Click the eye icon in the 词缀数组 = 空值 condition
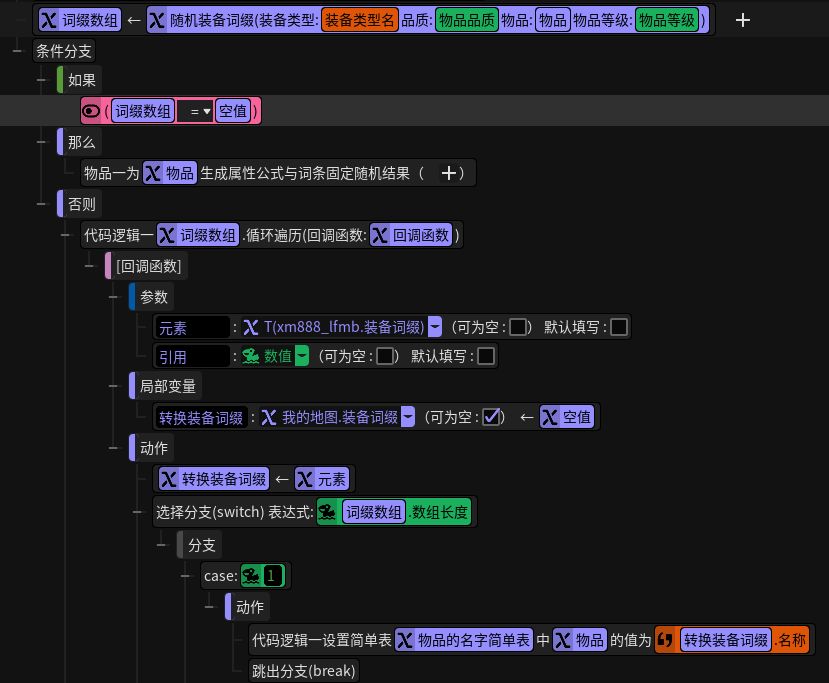 click(91, 111)
